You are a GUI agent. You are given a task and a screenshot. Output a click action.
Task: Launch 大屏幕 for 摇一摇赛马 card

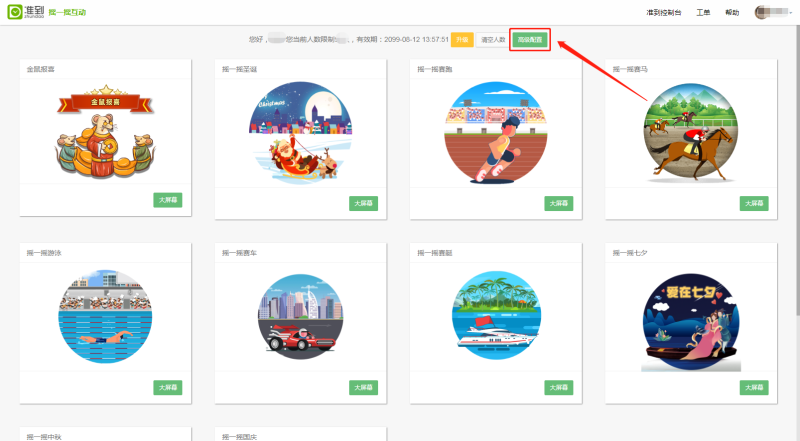pyautogui.click(x=754, y=204)
